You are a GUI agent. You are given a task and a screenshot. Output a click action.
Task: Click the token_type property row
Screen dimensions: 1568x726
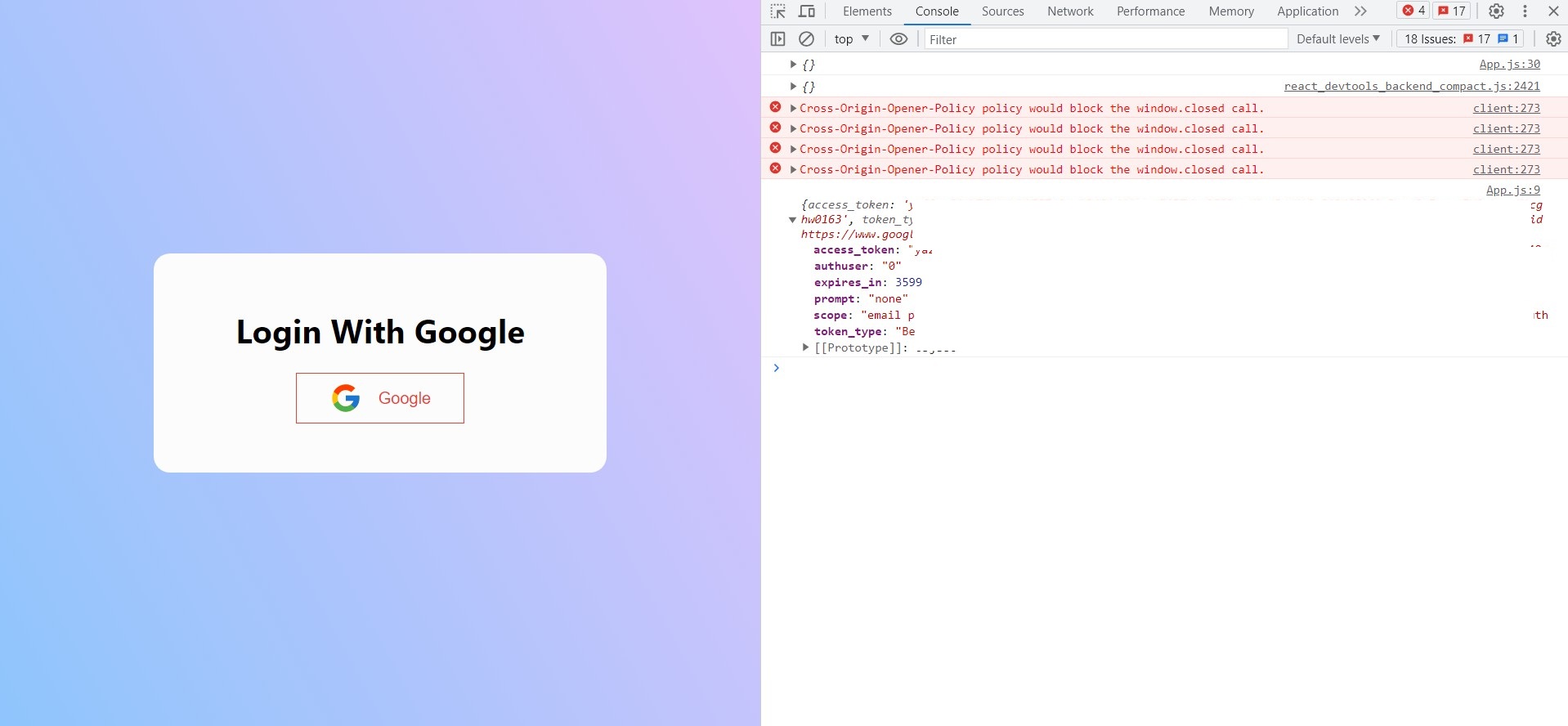(x=864, y=331)
